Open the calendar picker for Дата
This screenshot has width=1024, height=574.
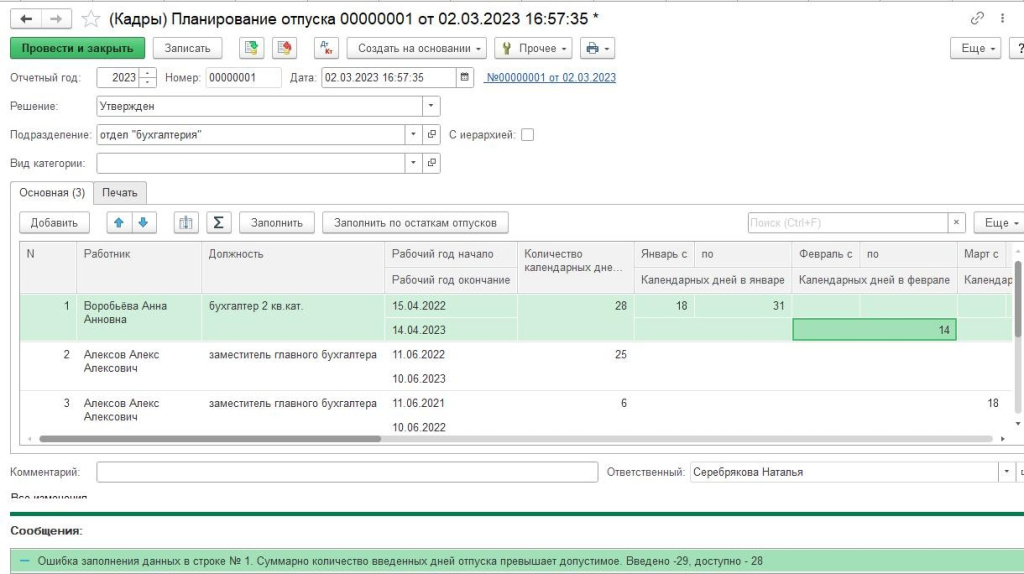[465, 77]
